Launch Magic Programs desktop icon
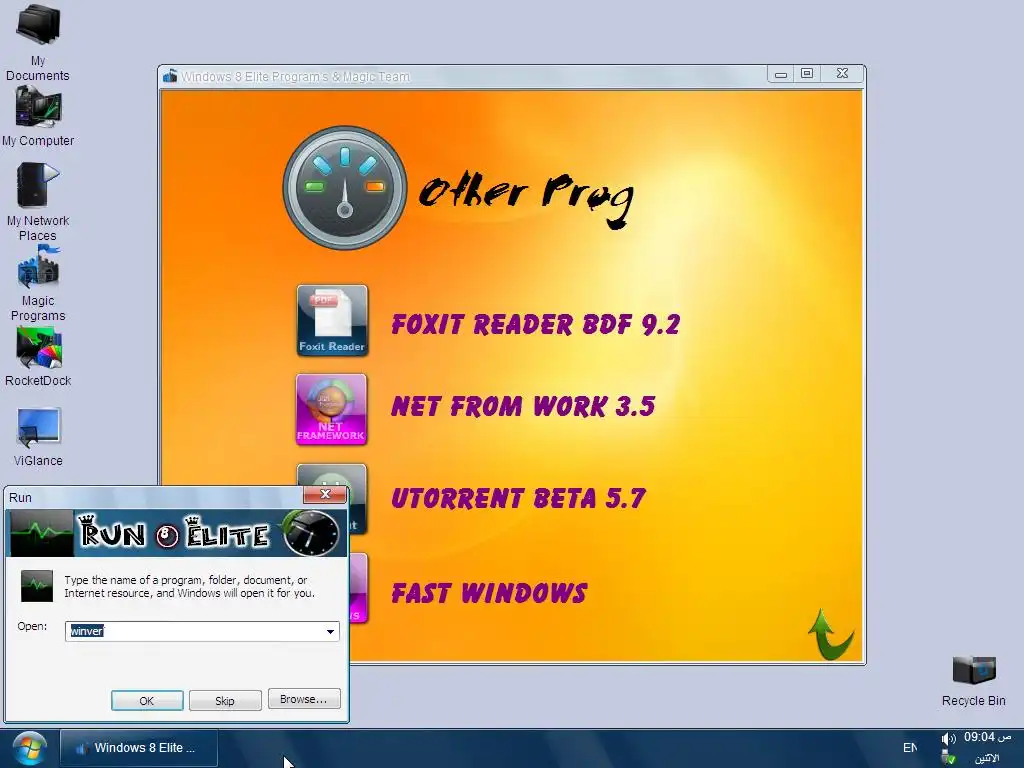The height and width of the screenshot is (768, 1024). click(38, 283)
